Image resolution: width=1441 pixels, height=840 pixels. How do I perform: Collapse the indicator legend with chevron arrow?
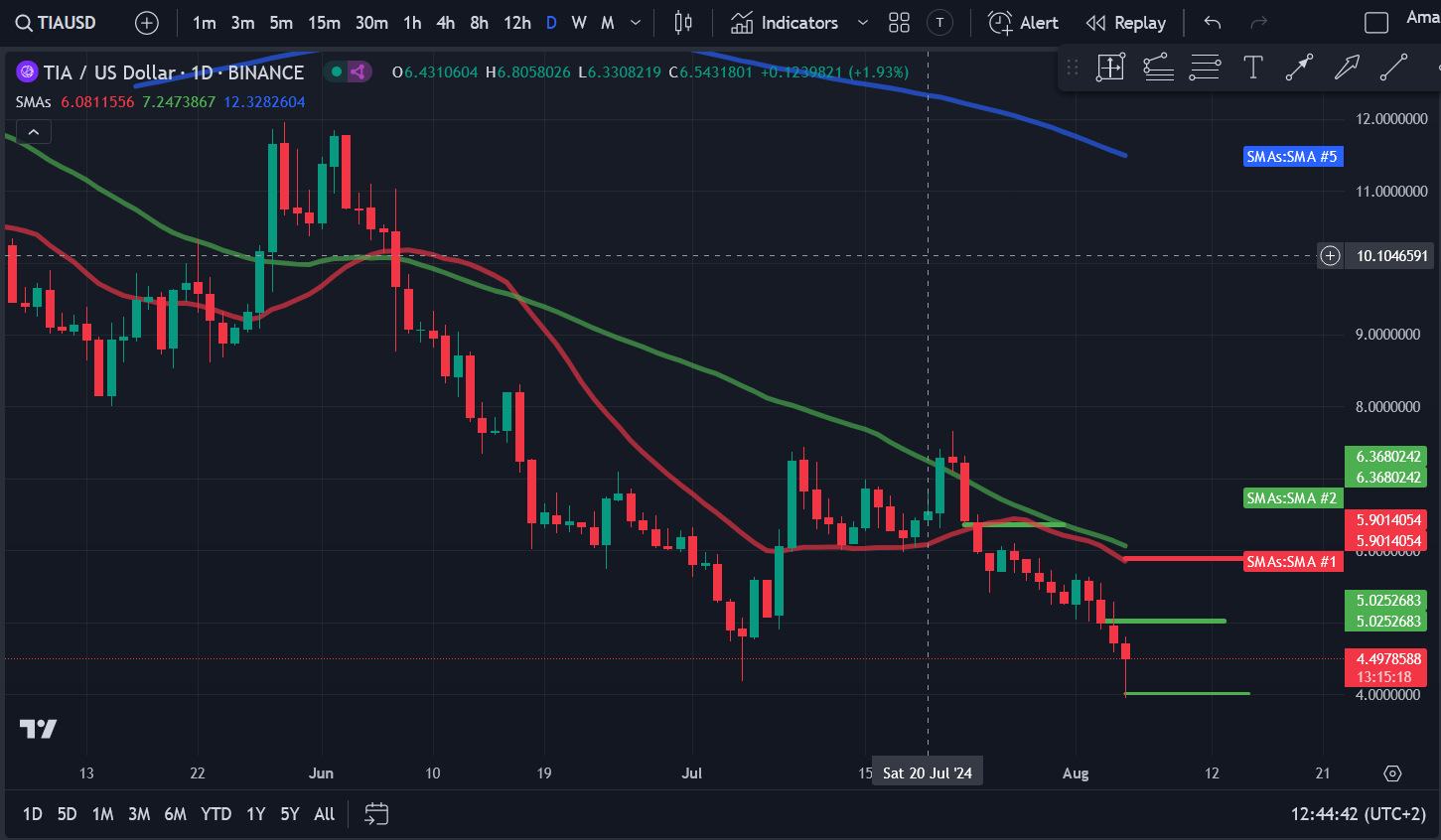(34, 132)
